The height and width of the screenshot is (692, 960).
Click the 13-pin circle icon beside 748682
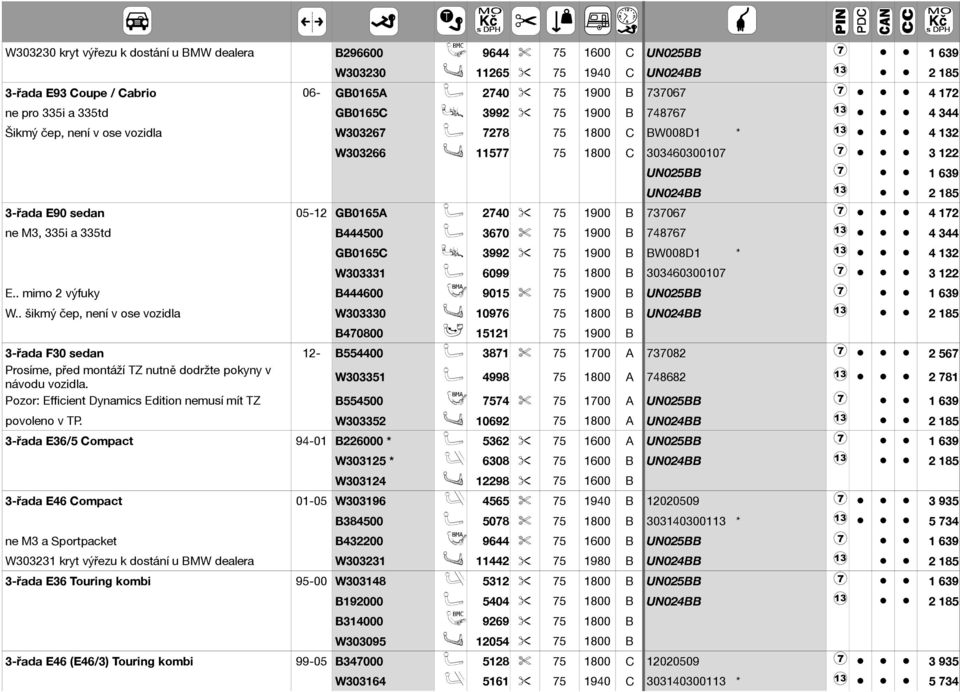tap(840, 374)
